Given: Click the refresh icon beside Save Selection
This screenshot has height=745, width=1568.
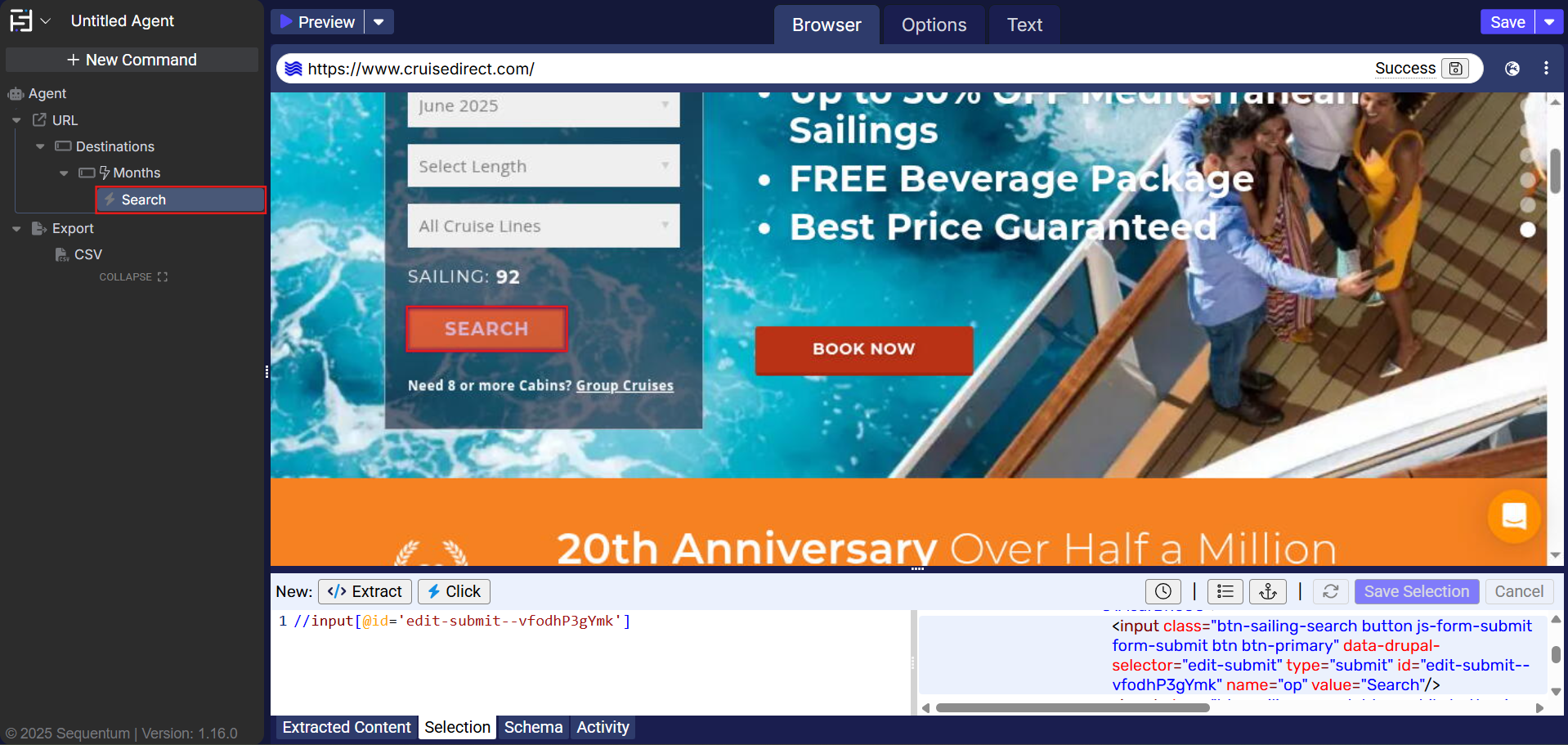Looking at the screenshot, I should [x=1330, y=591].
